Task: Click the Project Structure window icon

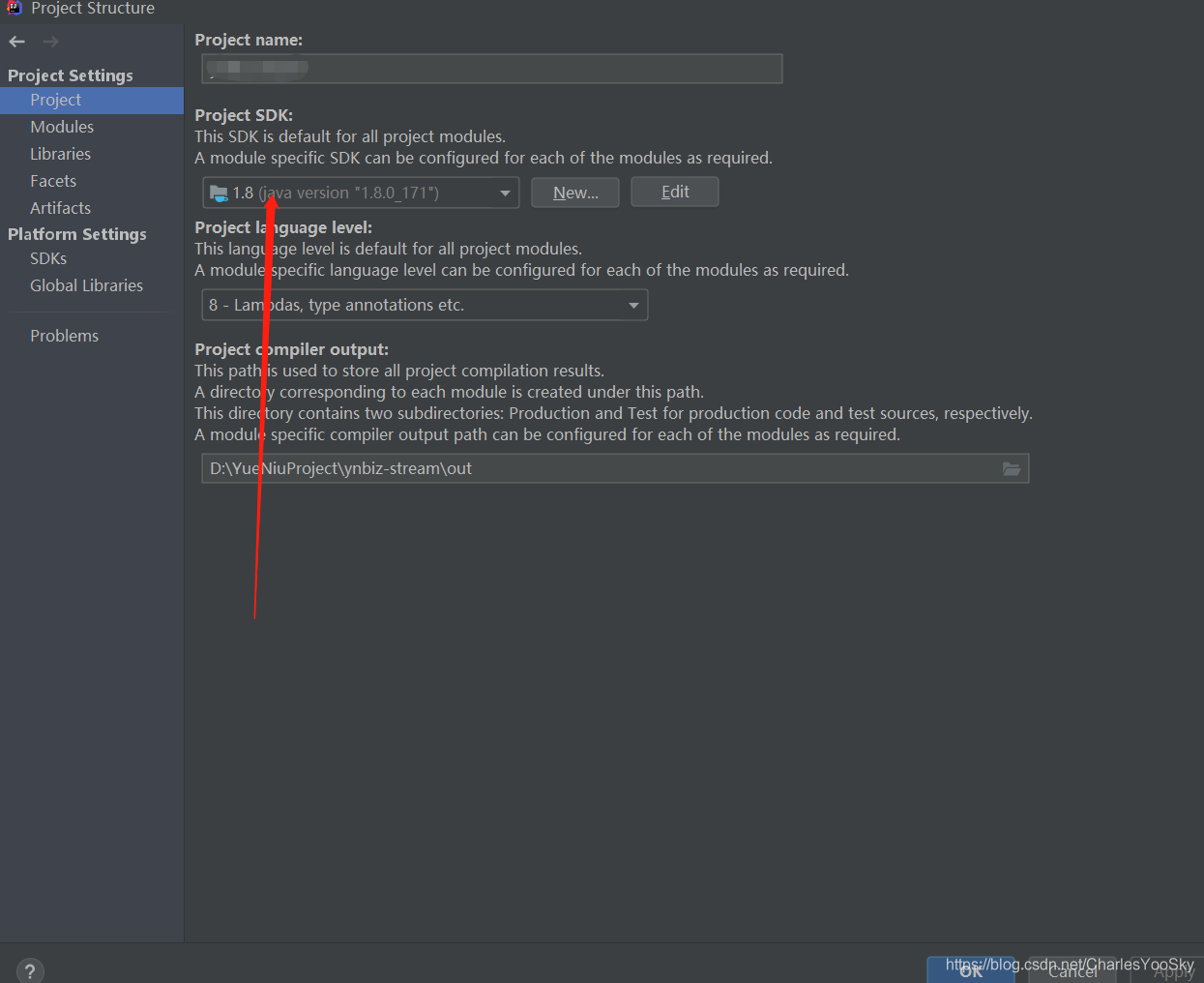Action: click(x=14, y=9)
